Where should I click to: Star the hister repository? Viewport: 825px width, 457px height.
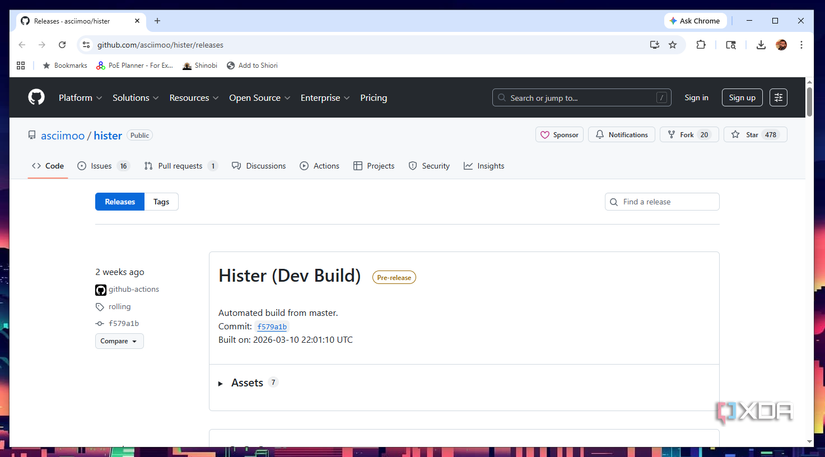(x=755, y=135)
